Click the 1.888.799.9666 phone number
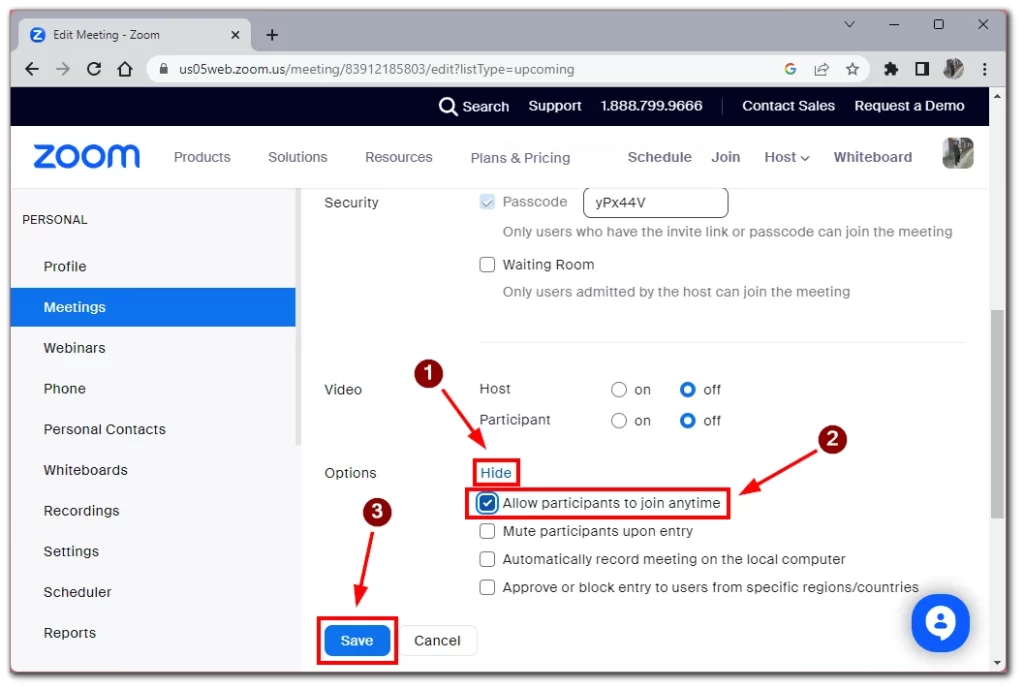This screenshot has width=1024, height=690. pos(652,106)
